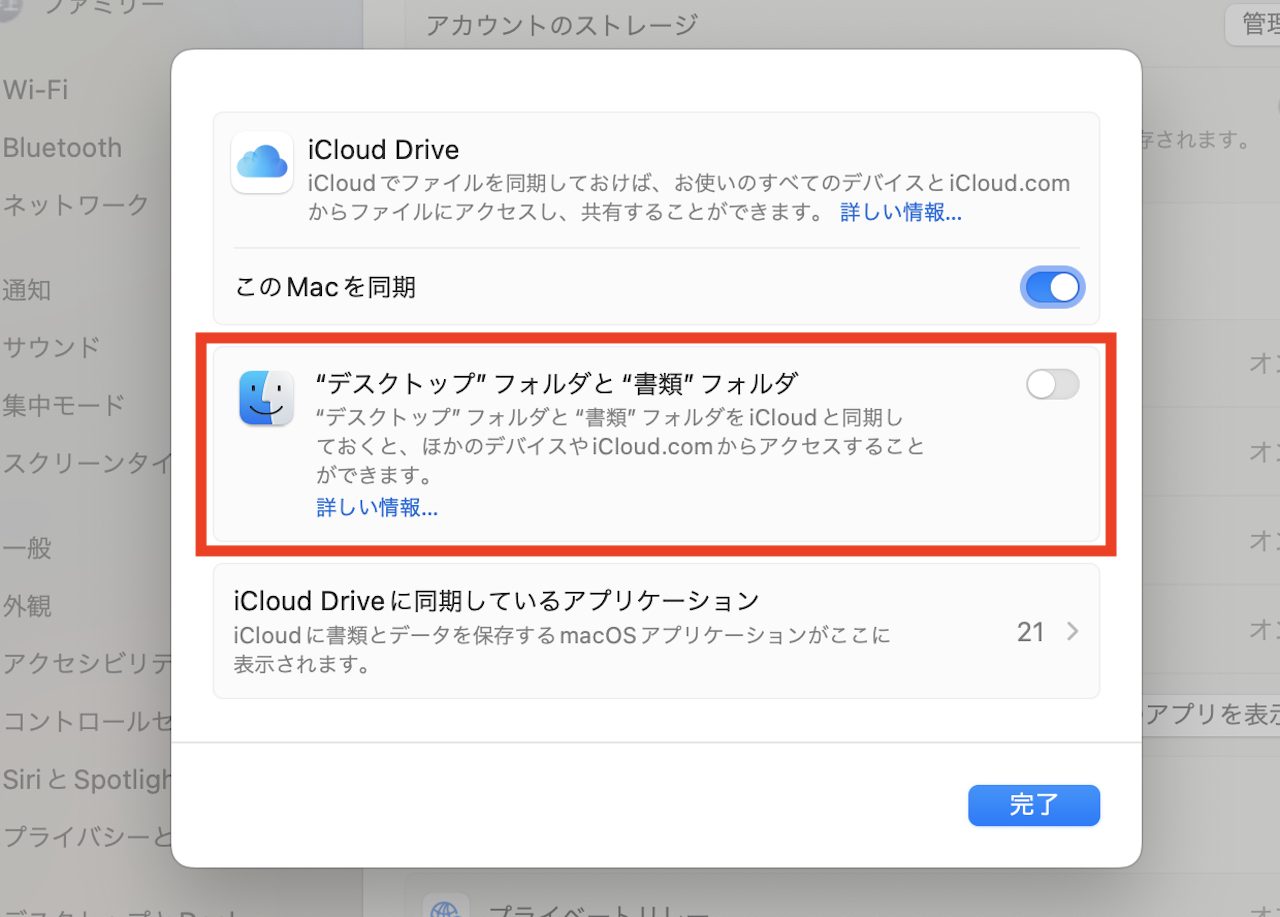1280x917 pixels.
Task: Click the iCloud Drive cloud icon
Action: tap(262, 162)
